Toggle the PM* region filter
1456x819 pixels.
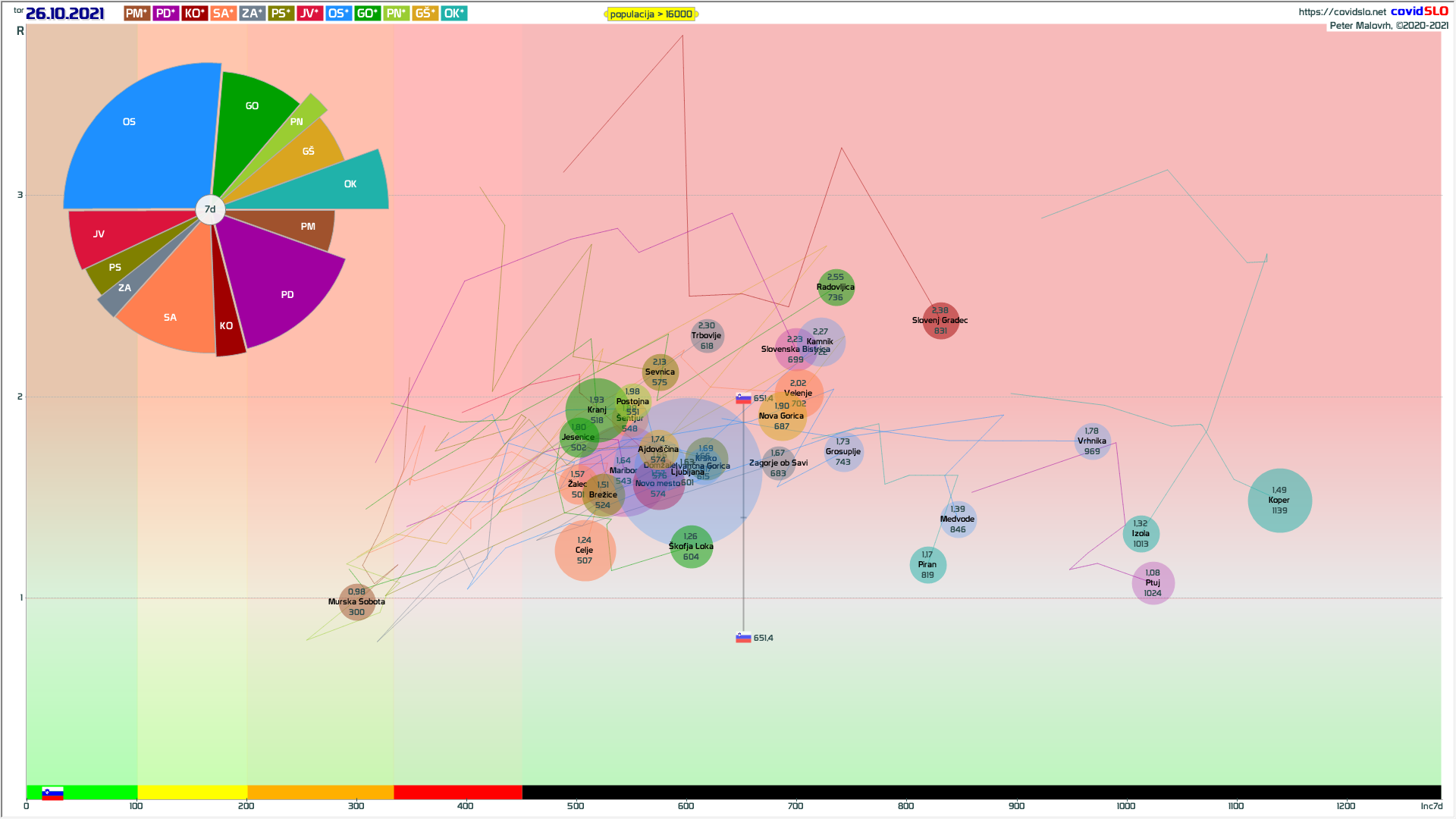pyautogui.click(x=136, y=14)
